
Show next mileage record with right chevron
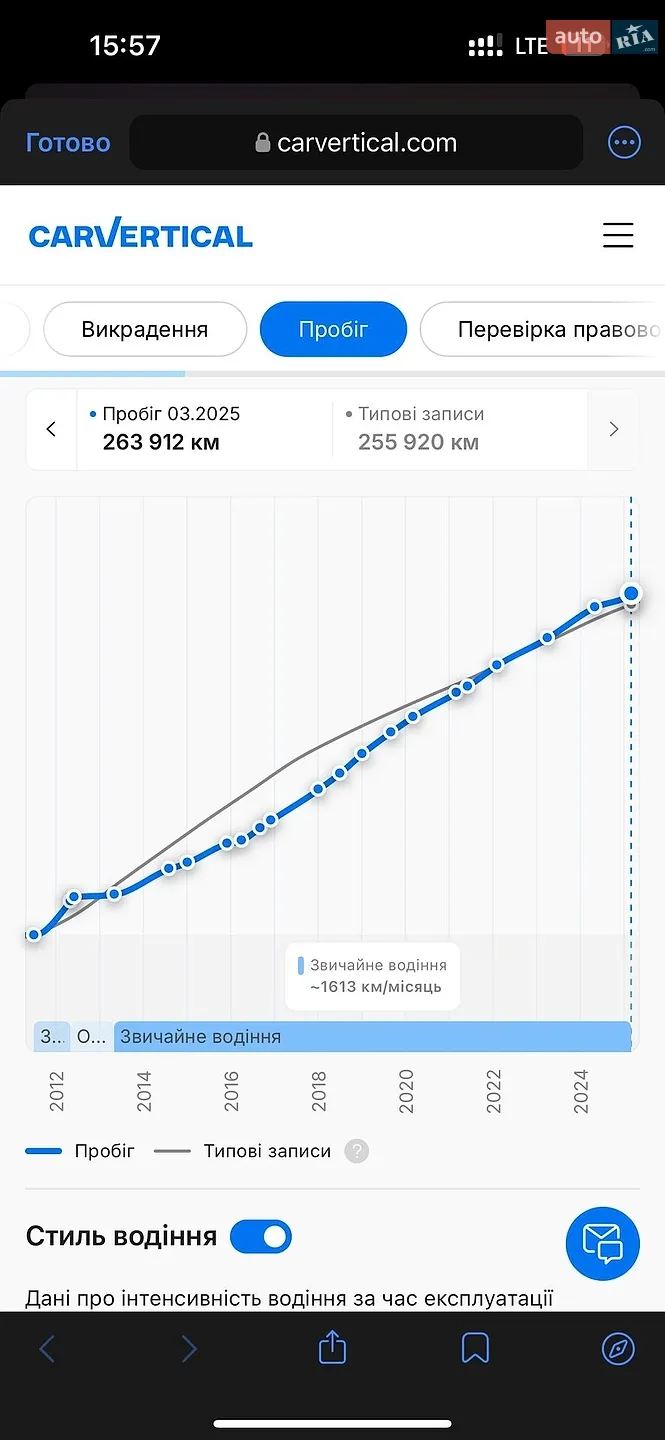613,429
